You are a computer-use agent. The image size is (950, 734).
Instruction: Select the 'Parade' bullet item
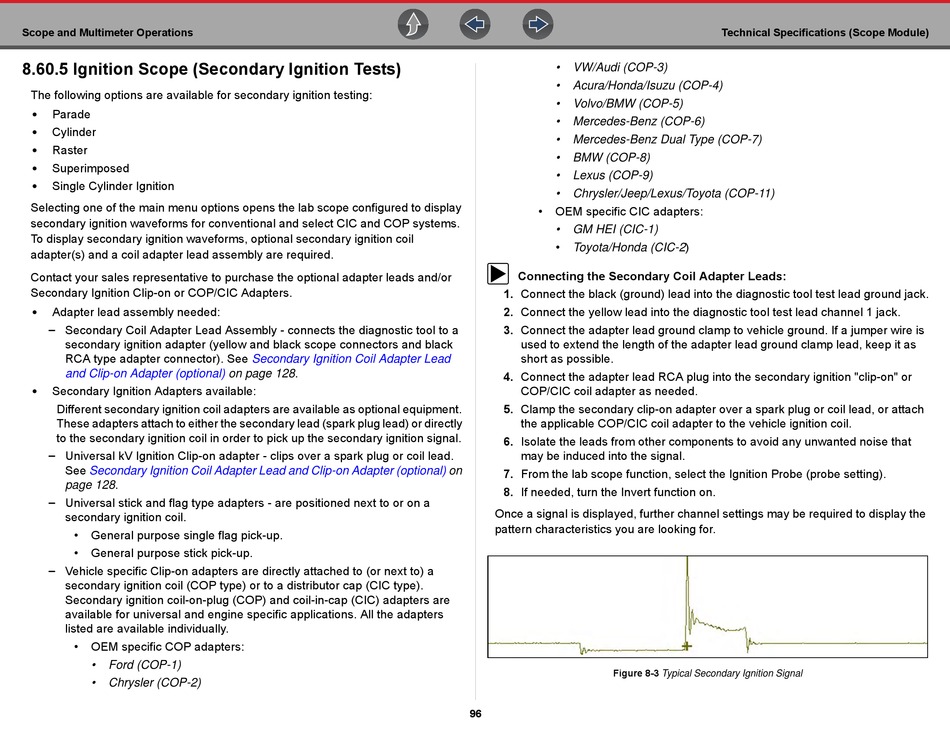tap(71, 115)
